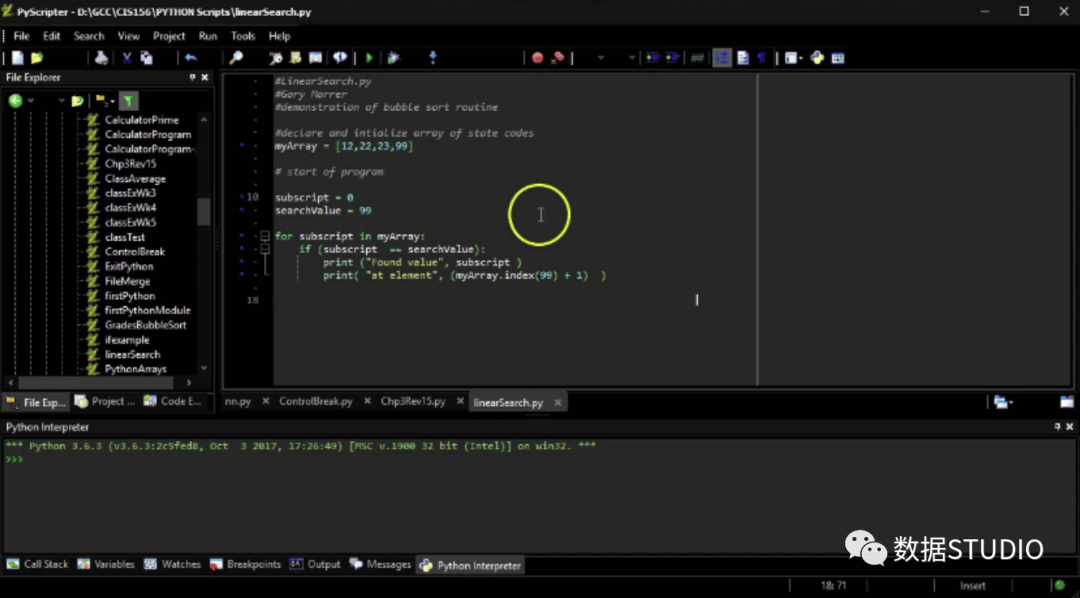This screenshot has width=1080, height=598.
Task: Select linearSearch in the file tree
Action: coord(132,354)
